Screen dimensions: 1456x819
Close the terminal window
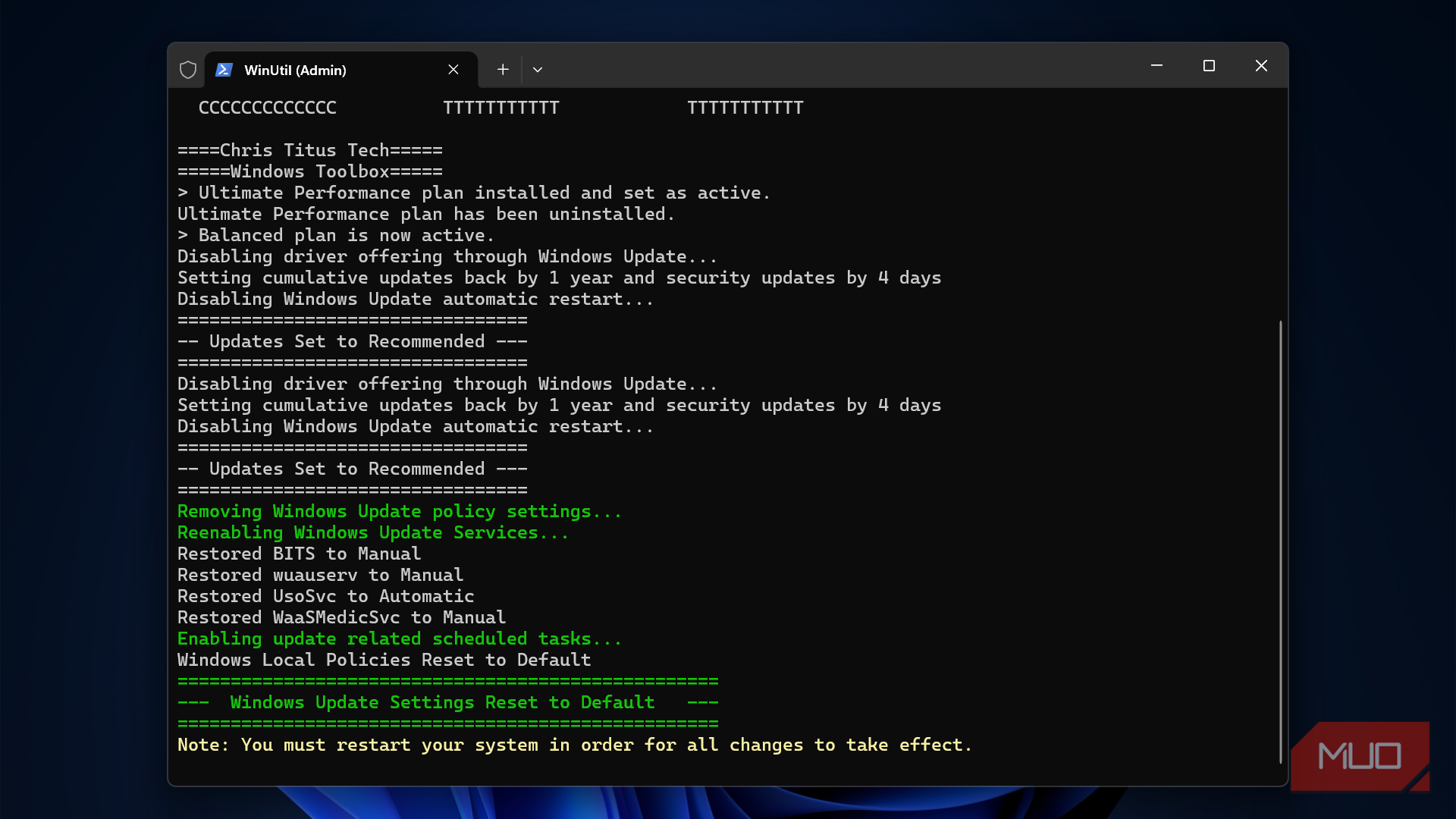tap(1261, 66)
